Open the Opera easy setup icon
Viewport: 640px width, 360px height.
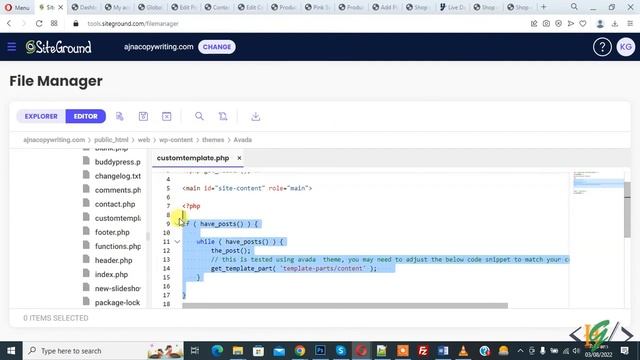point(630,24)
